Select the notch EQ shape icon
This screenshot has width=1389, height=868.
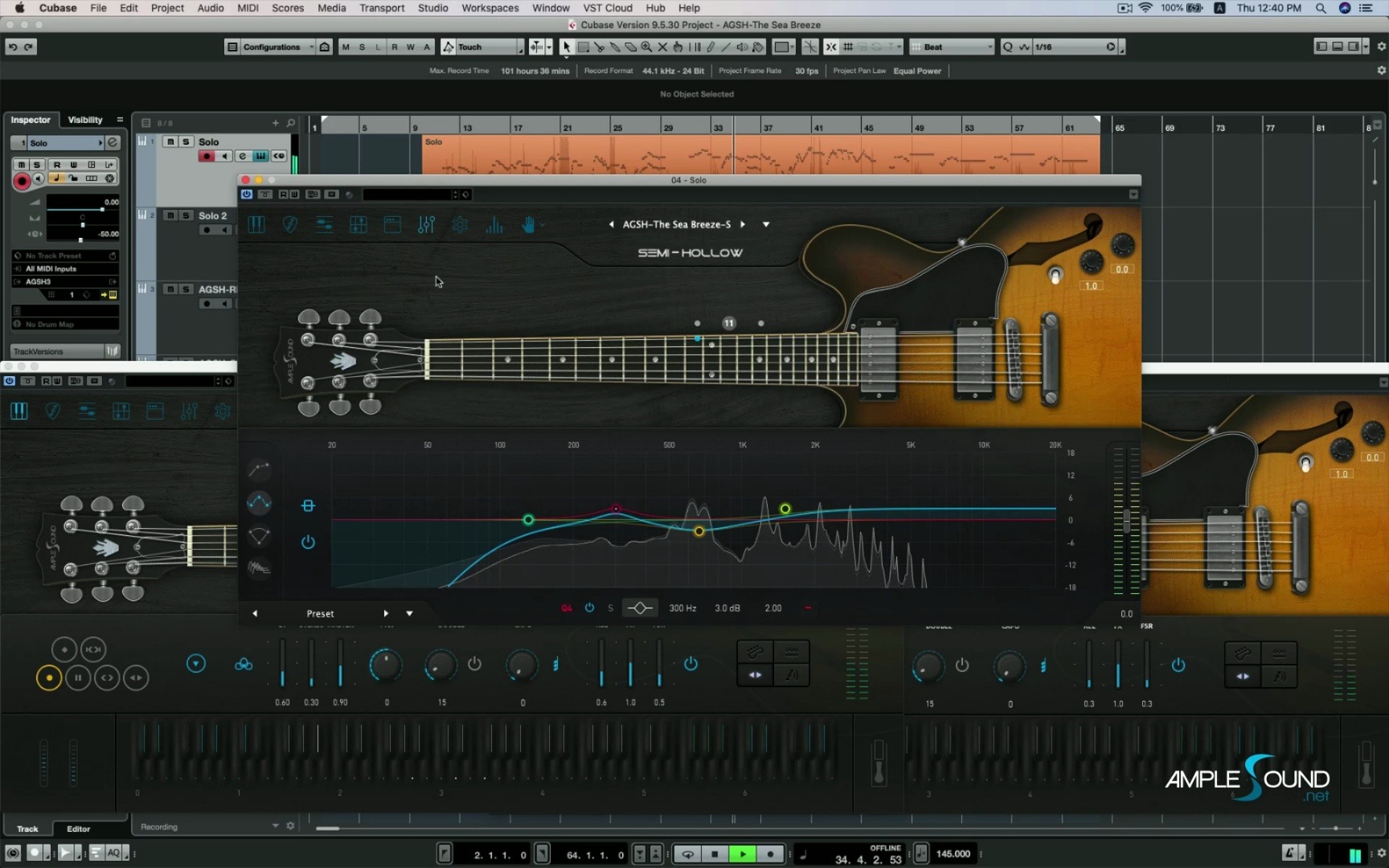pyautogui.click(x=259, y=535)
